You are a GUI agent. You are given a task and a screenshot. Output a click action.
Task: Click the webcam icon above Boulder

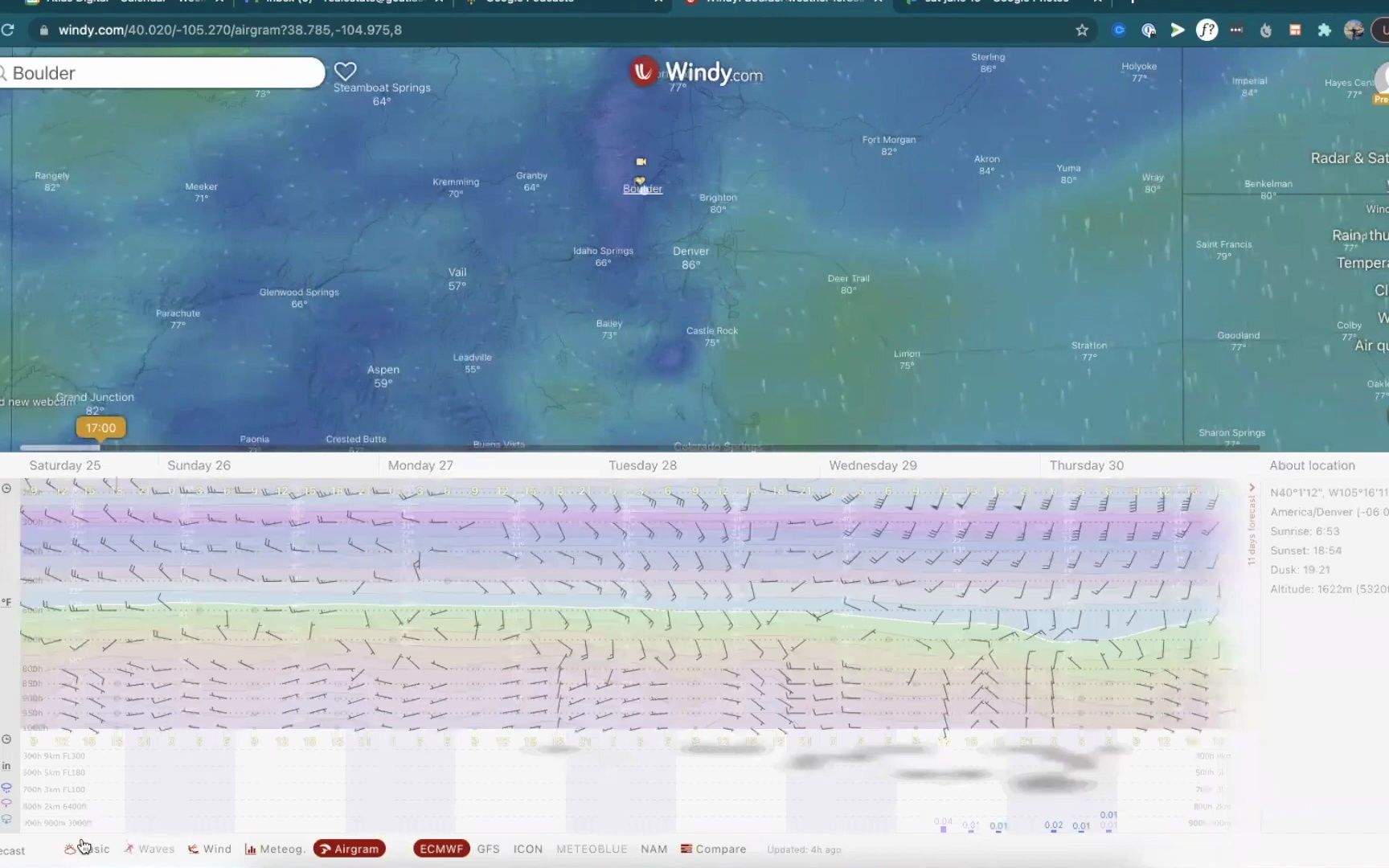coord(641,162)
